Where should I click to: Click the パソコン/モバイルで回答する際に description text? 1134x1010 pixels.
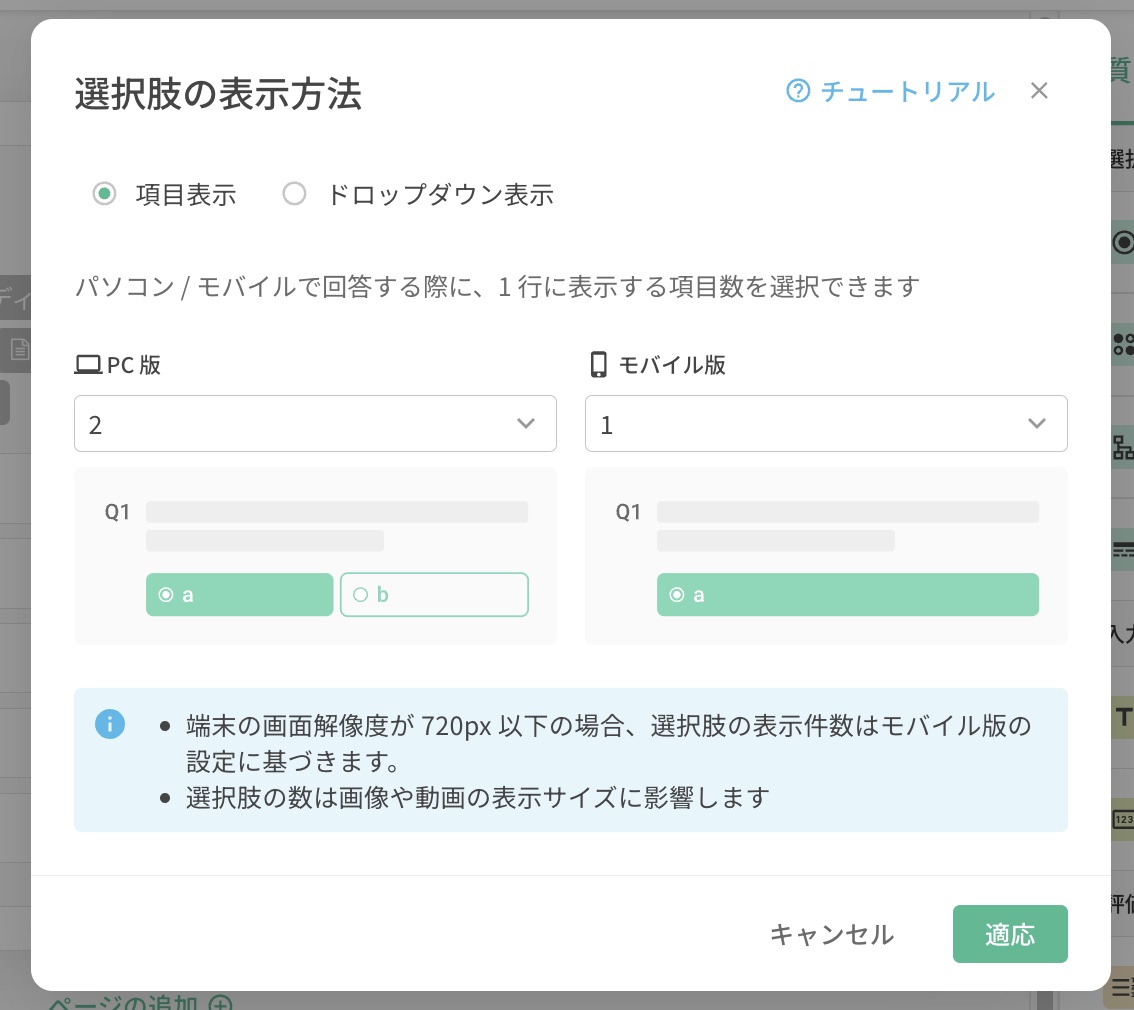[x=497, y=287]
